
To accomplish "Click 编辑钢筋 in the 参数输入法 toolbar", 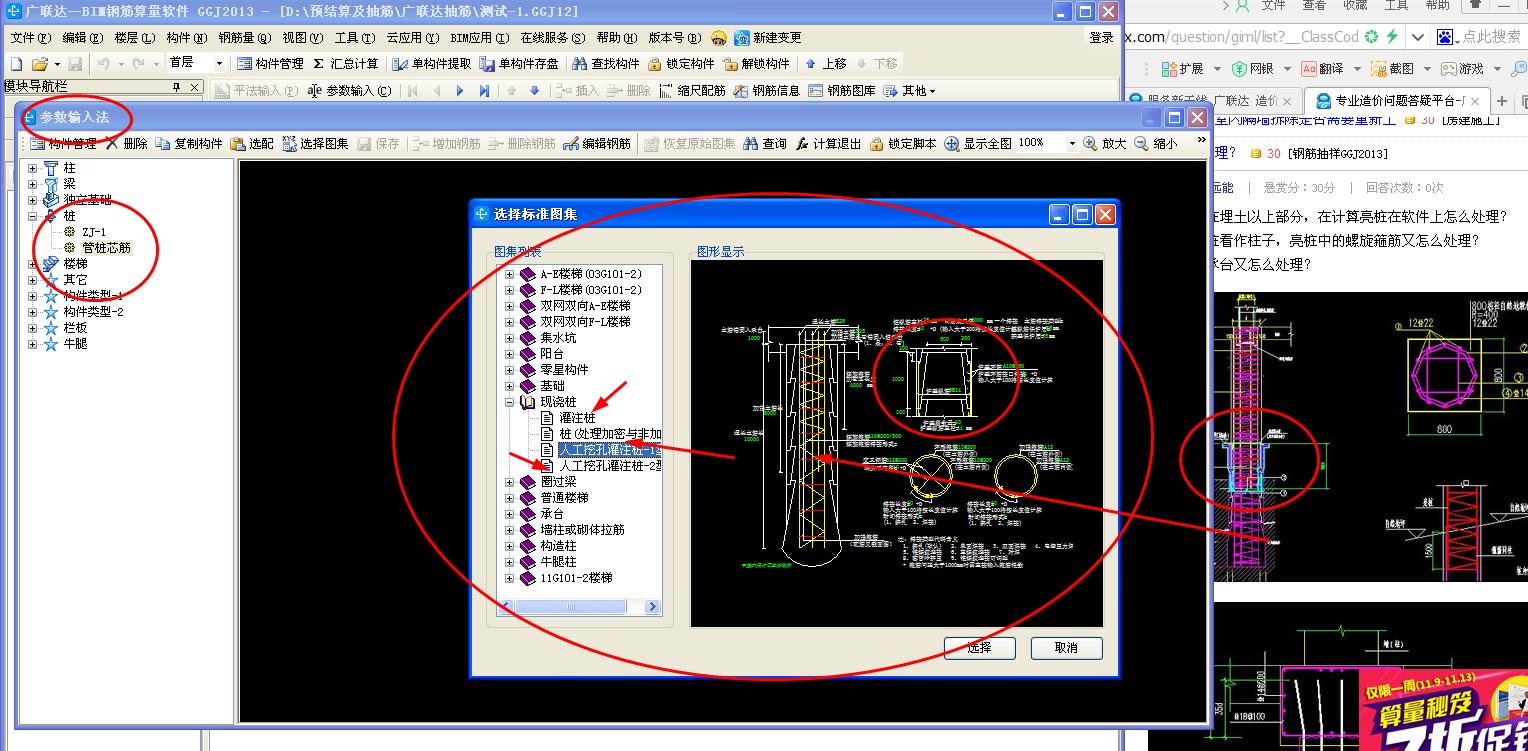I will [597, 143].
